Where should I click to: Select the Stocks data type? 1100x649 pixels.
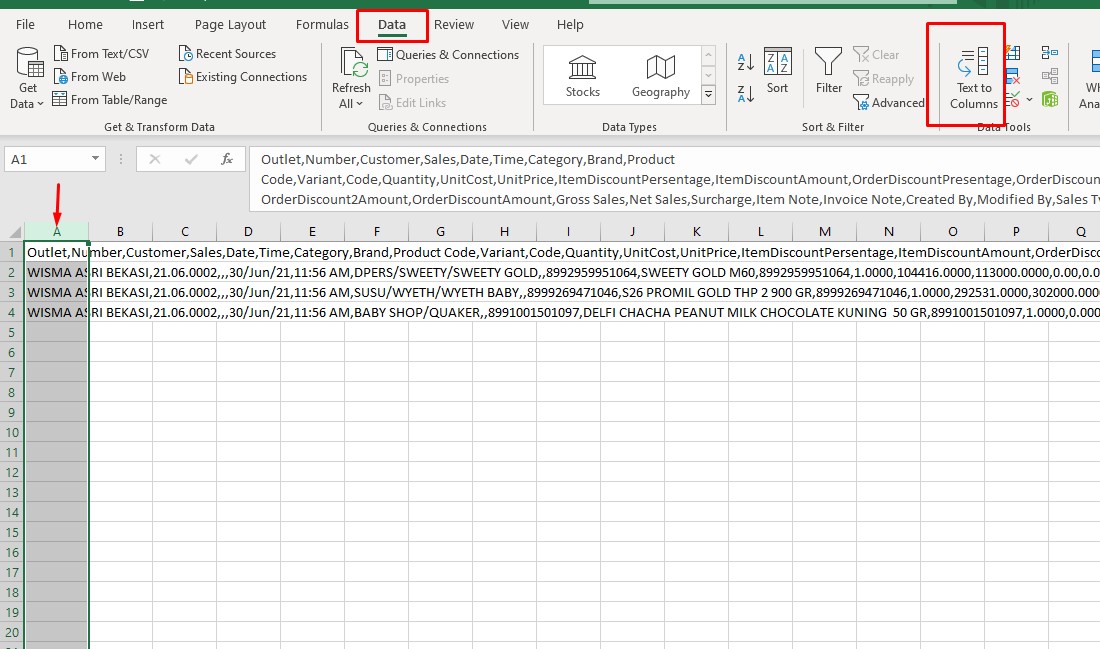(x=581, y=74)
